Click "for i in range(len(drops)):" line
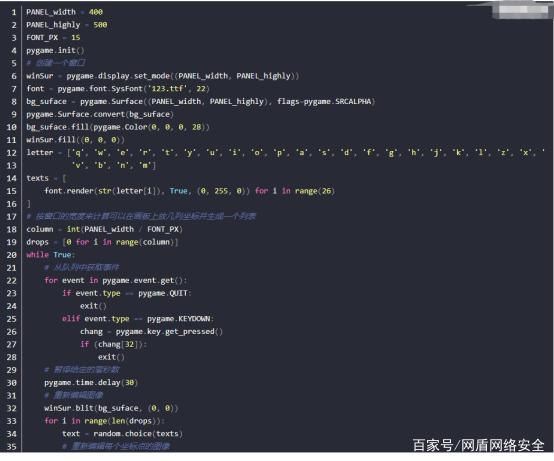 (105, 421)
